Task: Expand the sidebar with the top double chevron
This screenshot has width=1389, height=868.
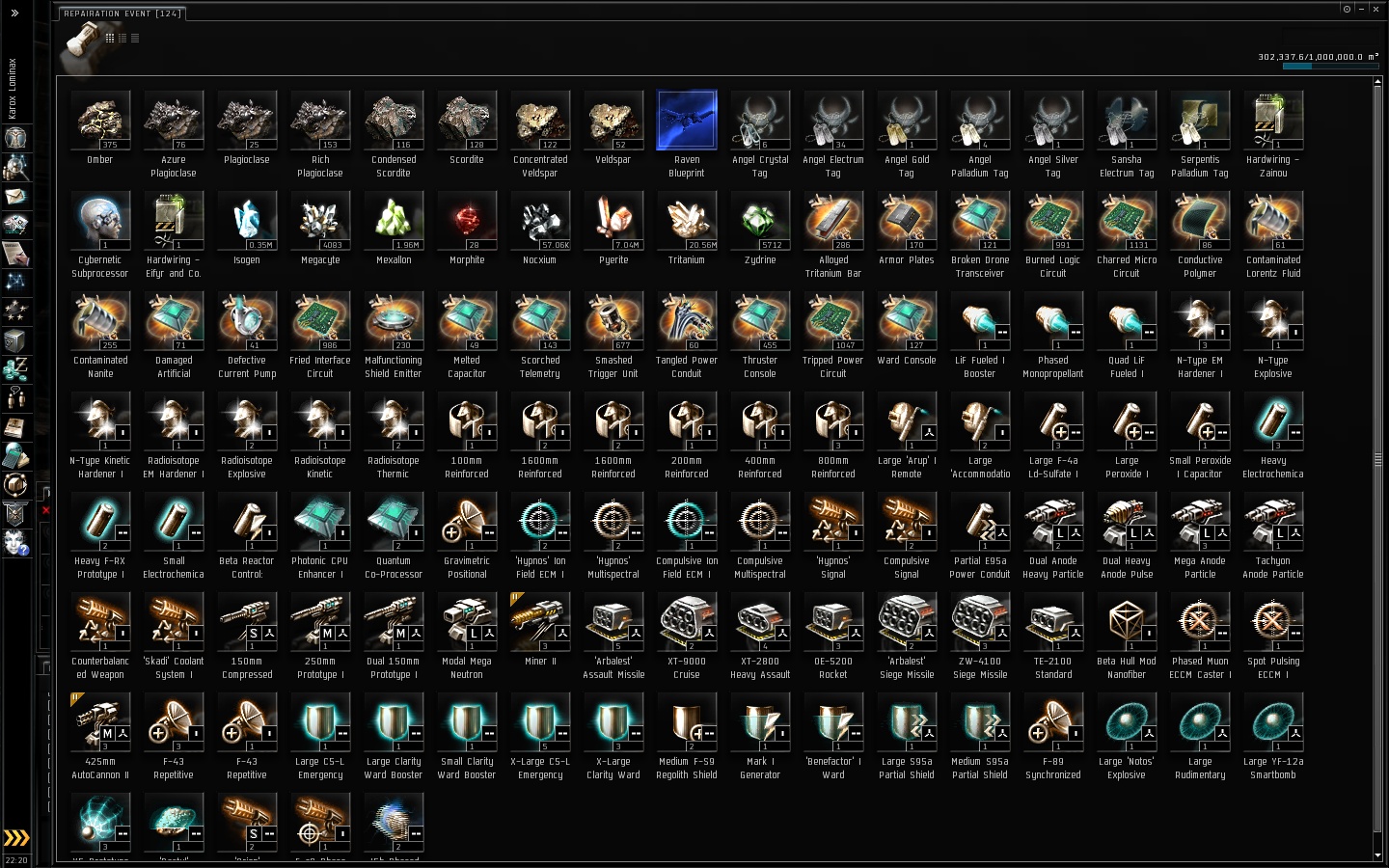Action: 14,14
